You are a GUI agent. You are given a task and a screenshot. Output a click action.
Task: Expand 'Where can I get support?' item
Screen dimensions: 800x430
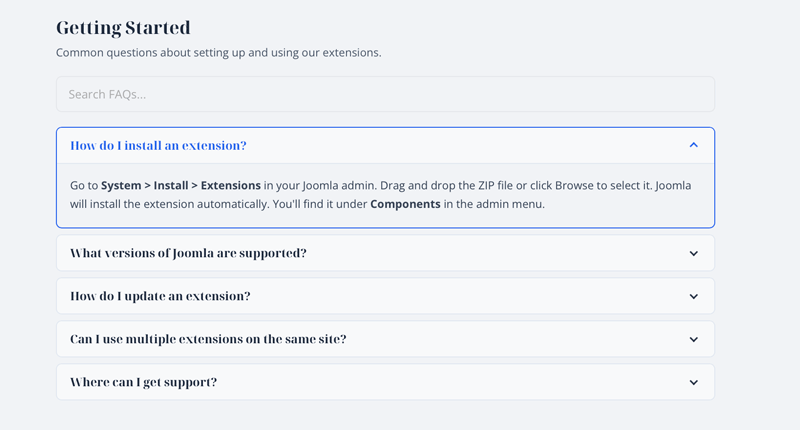(x=143, y=383)
